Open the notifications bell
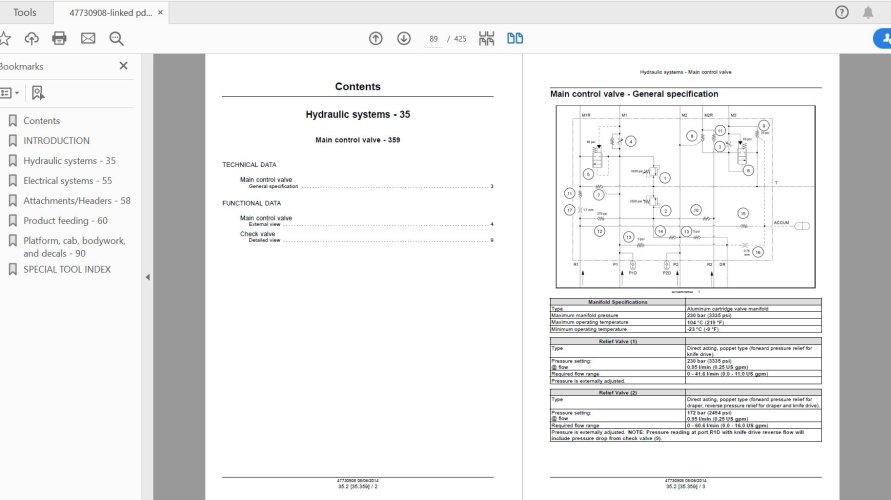Image resolution: width=891 pixels, height=500 pixels. coord(868,13)
